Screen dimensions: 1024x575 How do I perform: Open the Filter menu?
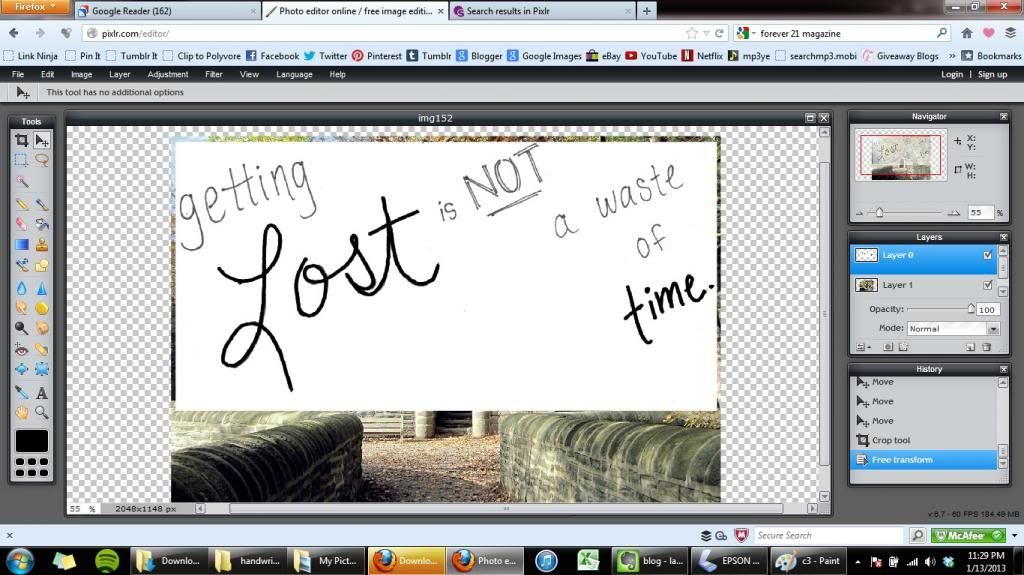click(x=214, y=74)
